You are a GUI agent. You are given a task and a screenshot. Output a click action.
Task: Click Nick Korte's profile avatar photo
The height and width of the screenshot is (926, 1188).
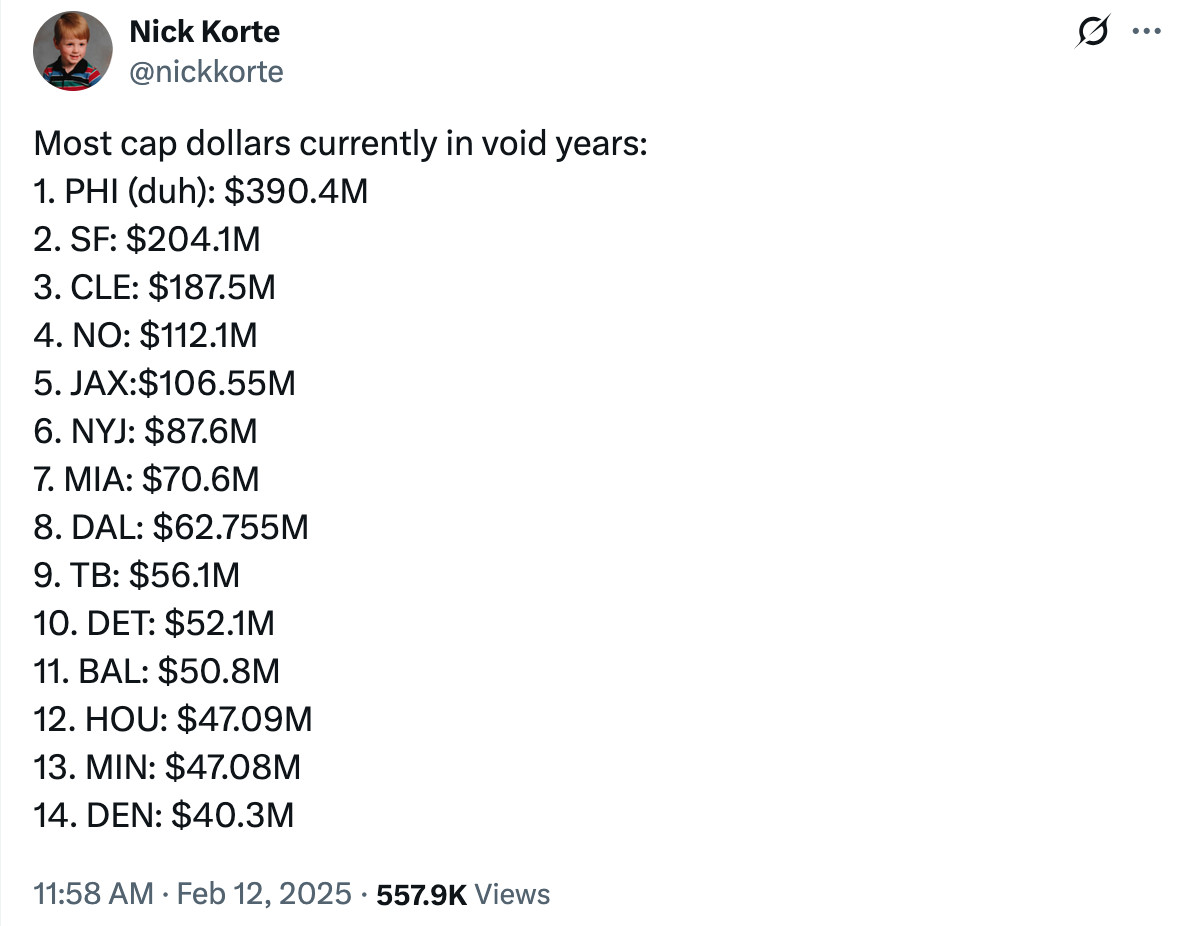[74, 51]
